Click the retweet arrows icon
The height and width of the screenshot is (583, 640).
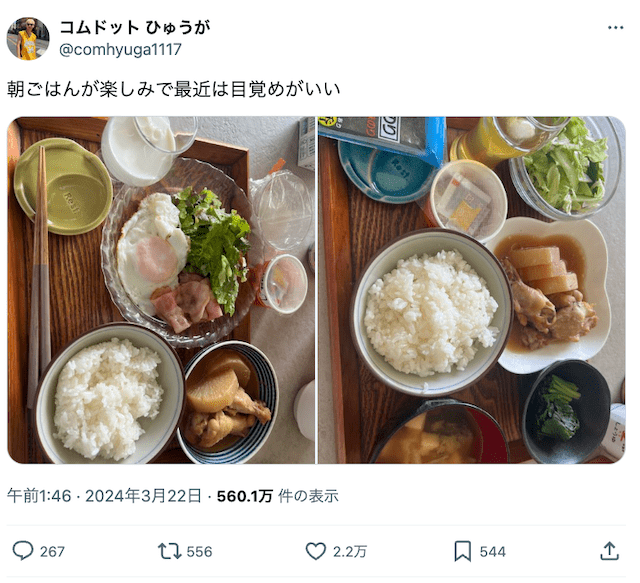169,551
